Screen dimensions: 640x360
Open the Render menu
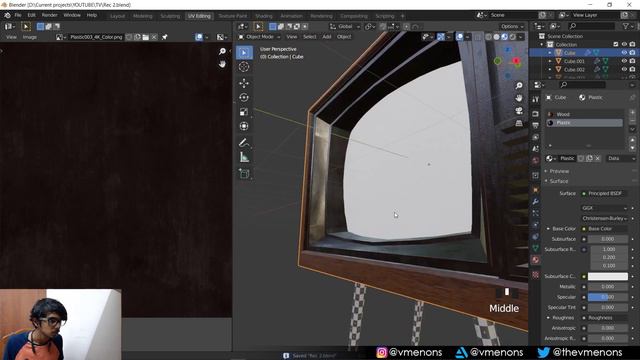click(49, 15)
